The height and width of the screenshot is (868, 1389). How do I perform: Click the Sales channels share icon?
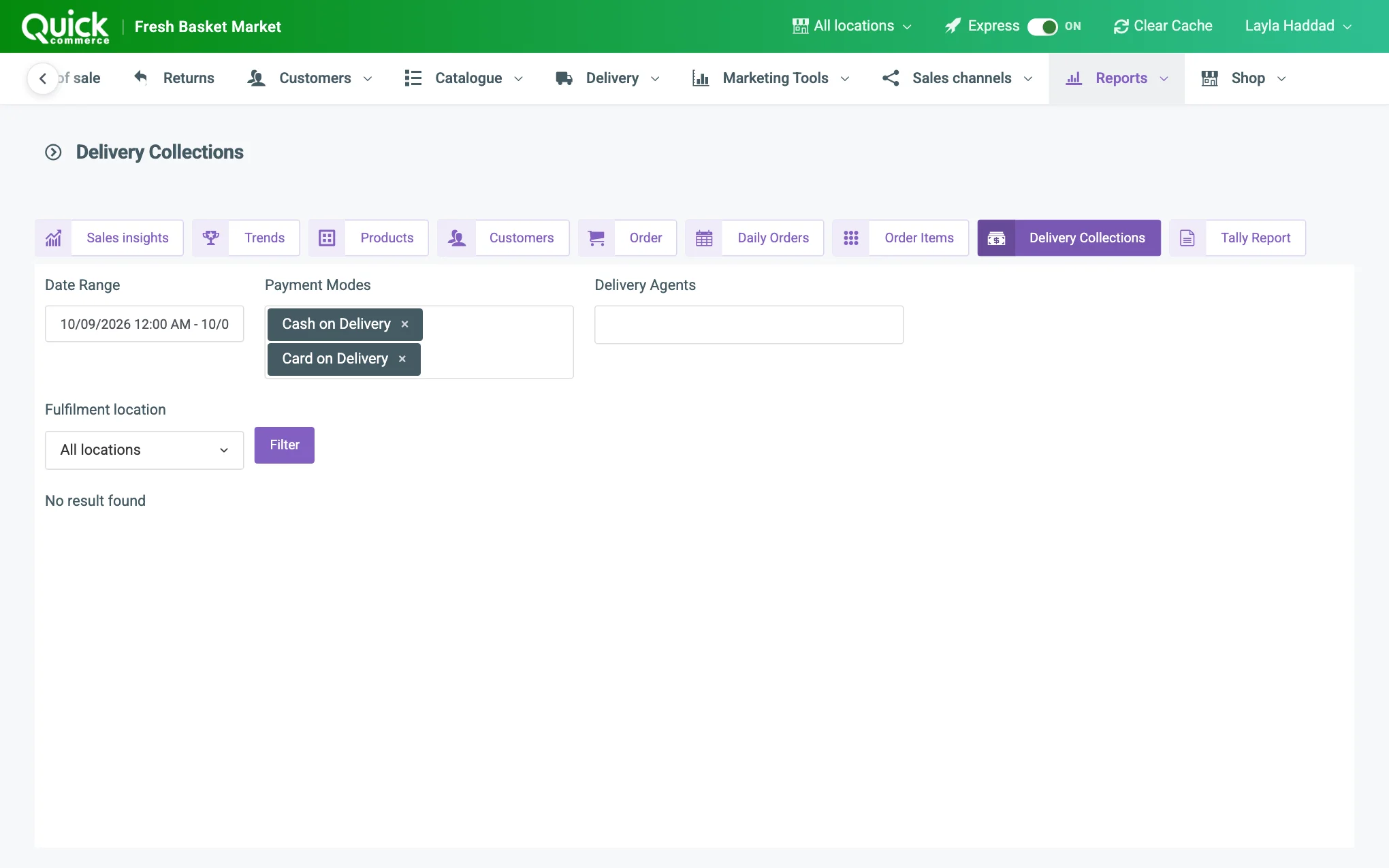click(x=891, y=78)
